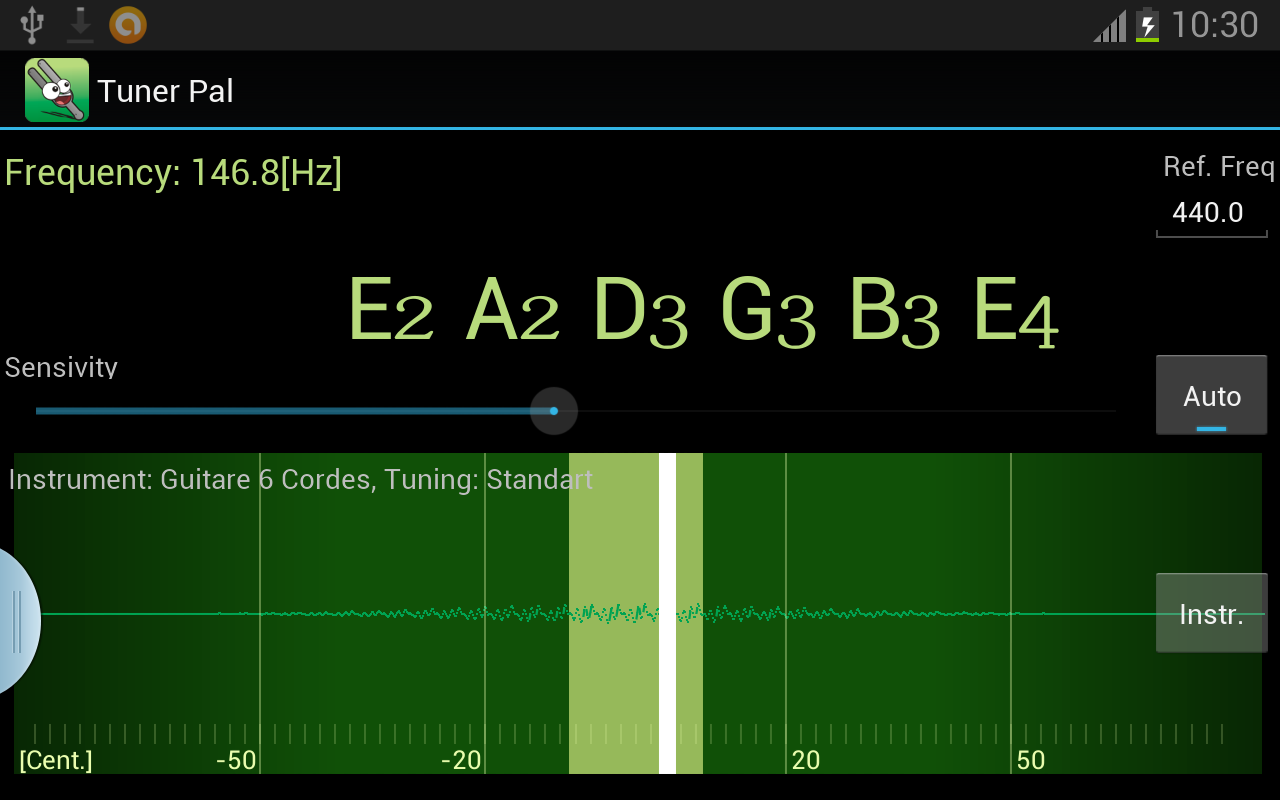Select the D3 string note
Viewport: 1280px width, 800px height.
click(640, 311)
